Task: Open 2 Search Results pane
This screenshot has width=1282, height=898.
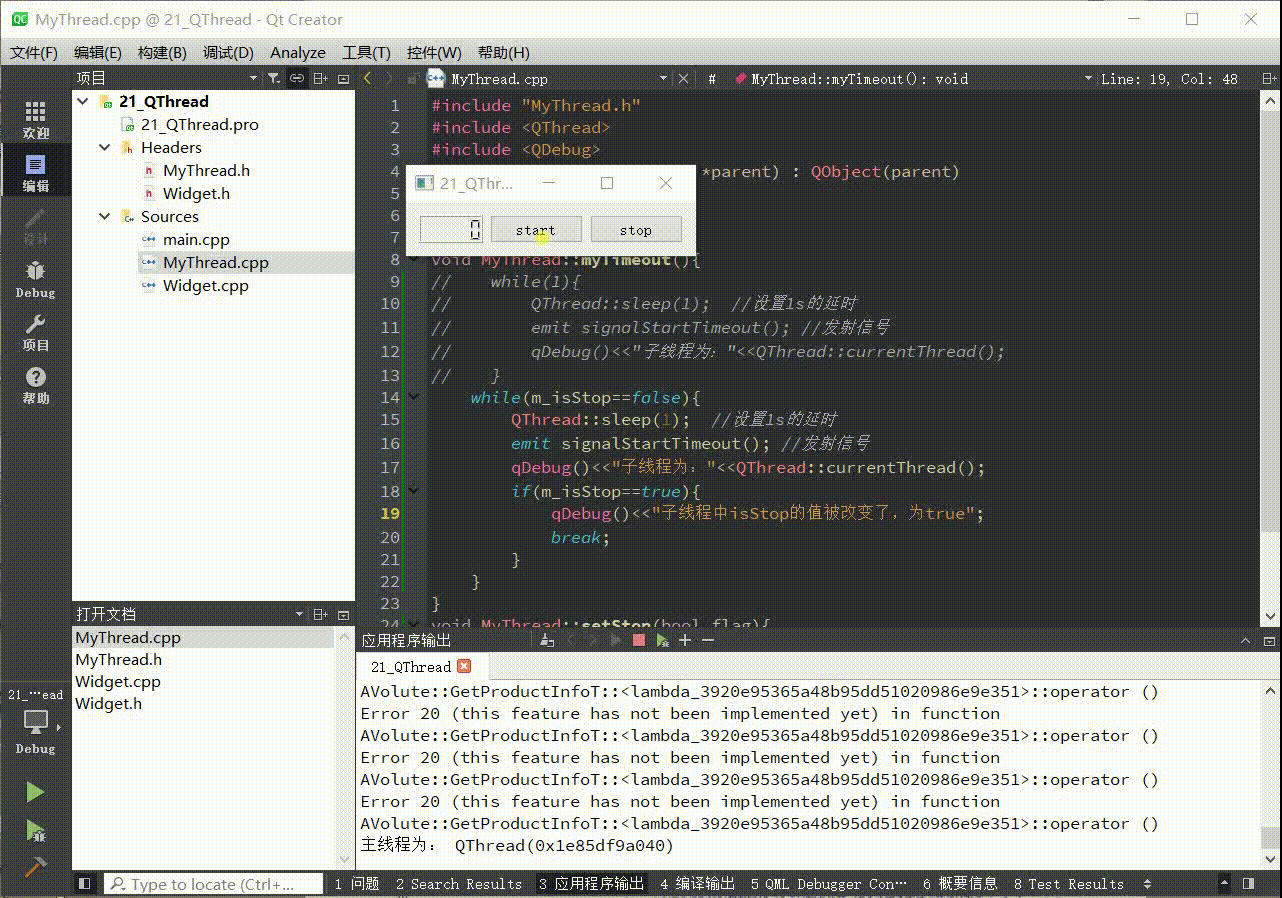Action: point(459,884)
